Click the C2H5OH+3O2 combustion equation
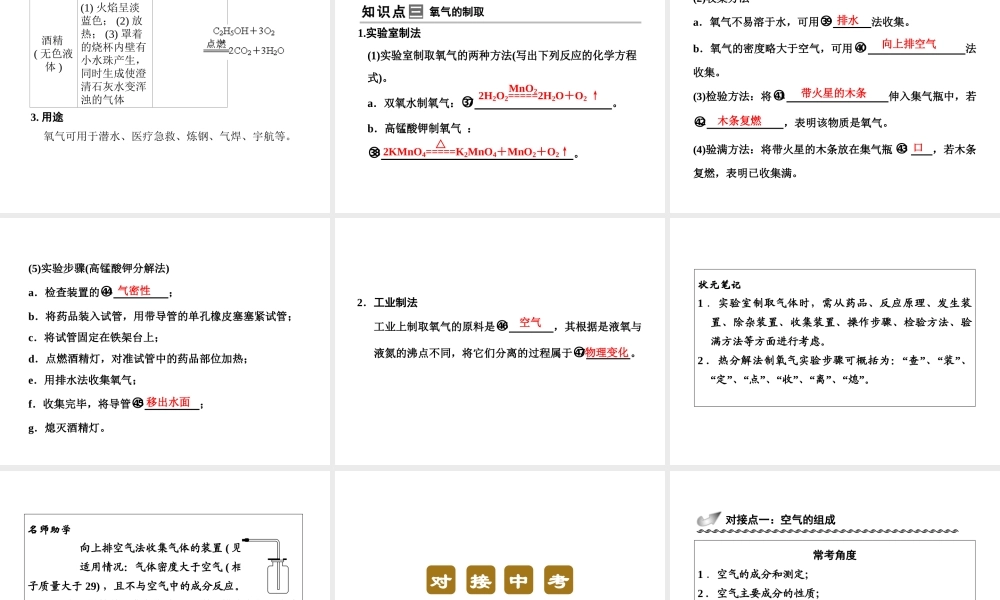Viewport: 1000px width, 600px height. click(245, 41)
